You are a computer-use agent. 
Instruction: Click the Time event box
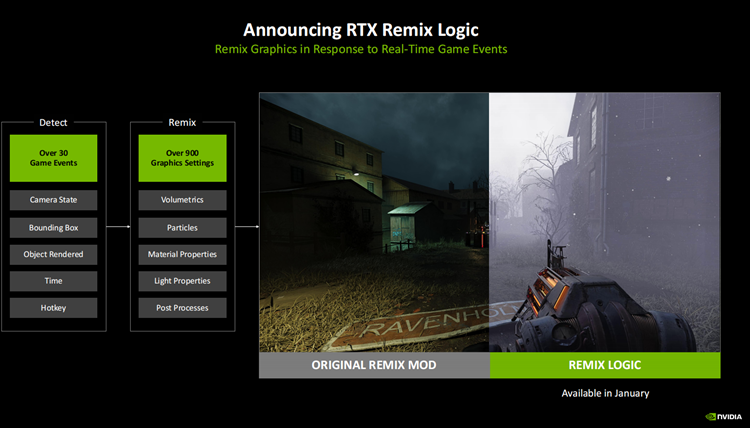point(54,281)
